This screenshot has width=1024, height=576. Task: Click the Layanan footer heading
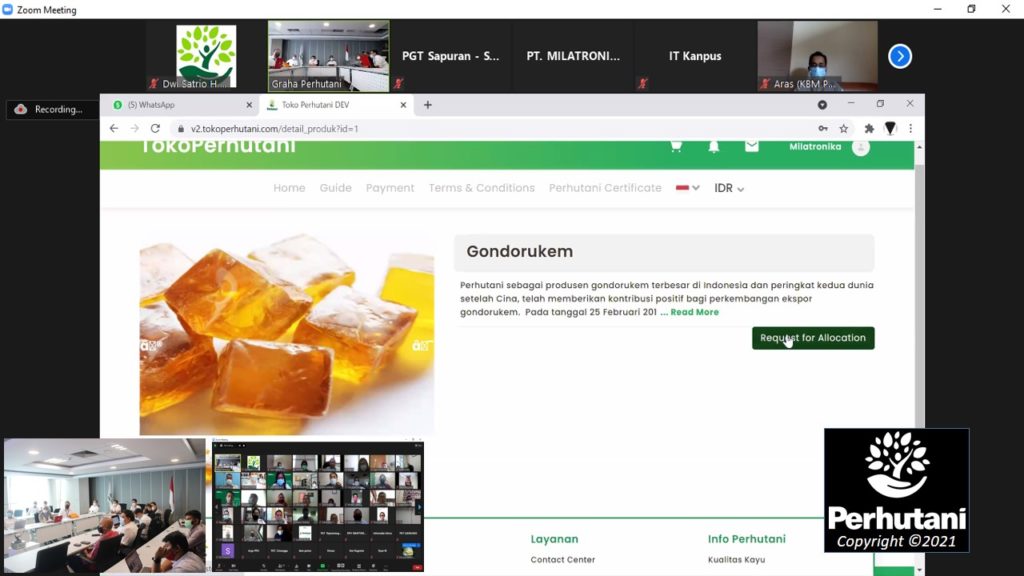554,539
